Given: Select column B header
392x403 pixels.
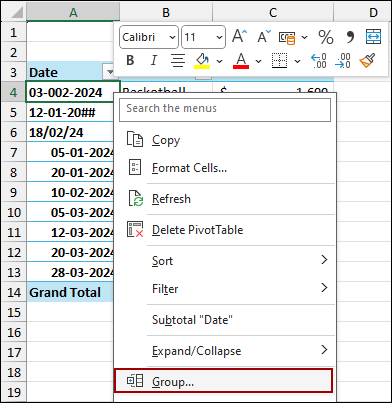Looking at the screenshot, I should pos(166,13).
